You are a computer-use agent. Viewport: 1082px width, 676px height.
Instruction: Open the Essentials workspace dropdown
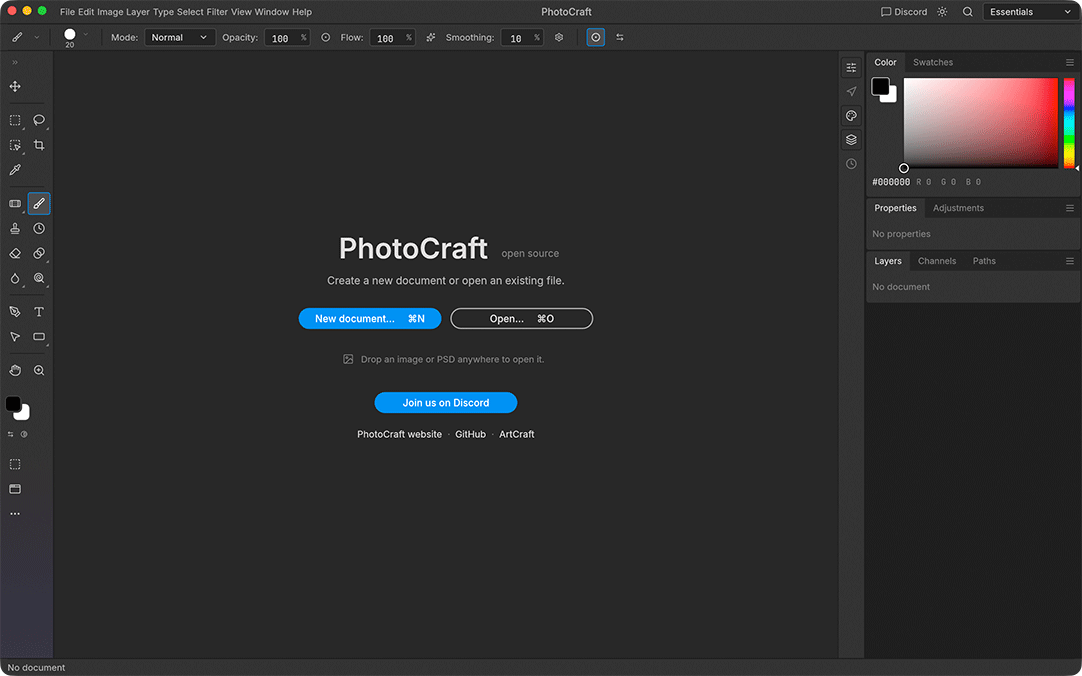click(1031, 12)
